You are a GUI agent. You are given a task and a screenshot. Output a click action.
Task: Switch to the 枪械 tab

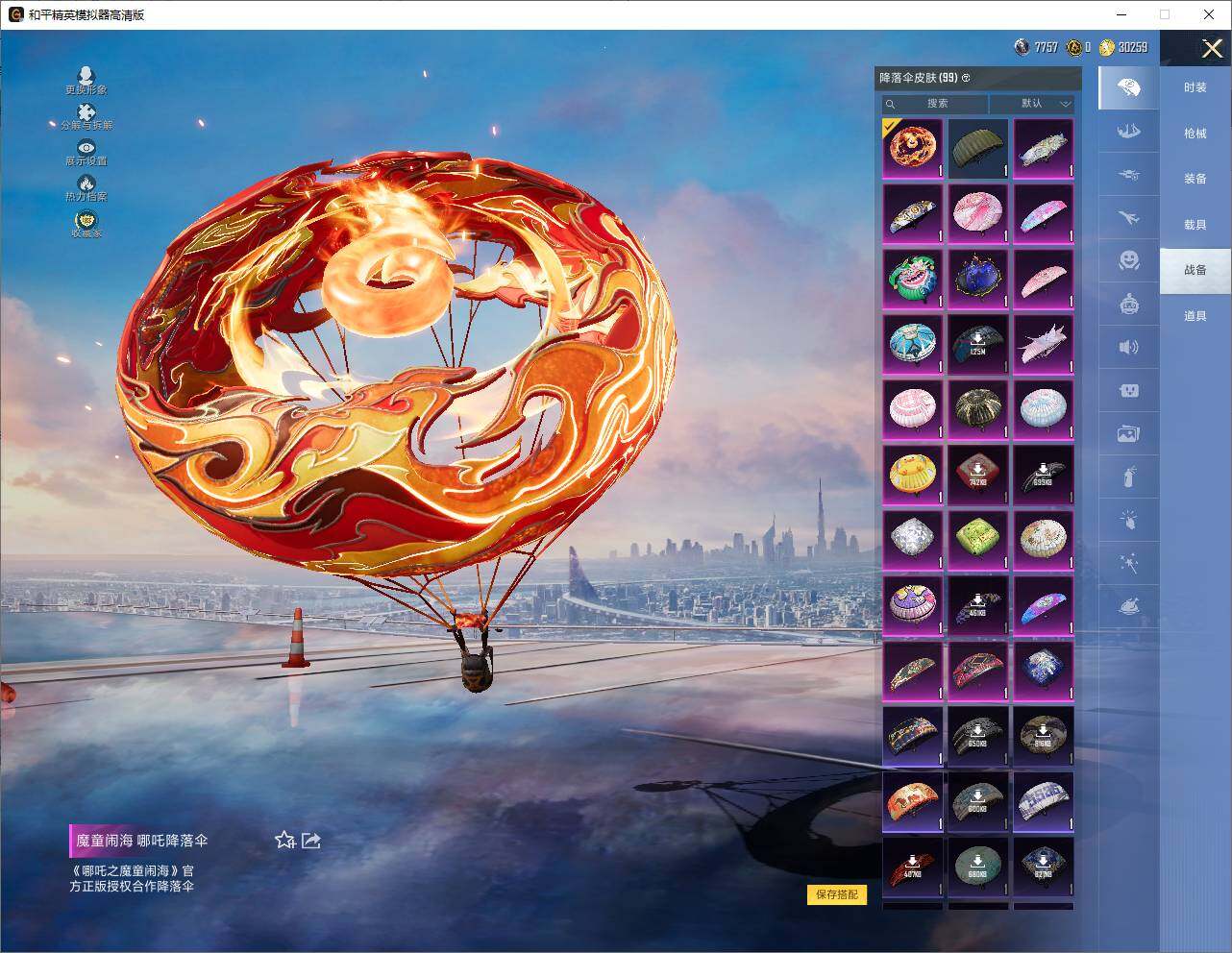[x=1195, y=134]
